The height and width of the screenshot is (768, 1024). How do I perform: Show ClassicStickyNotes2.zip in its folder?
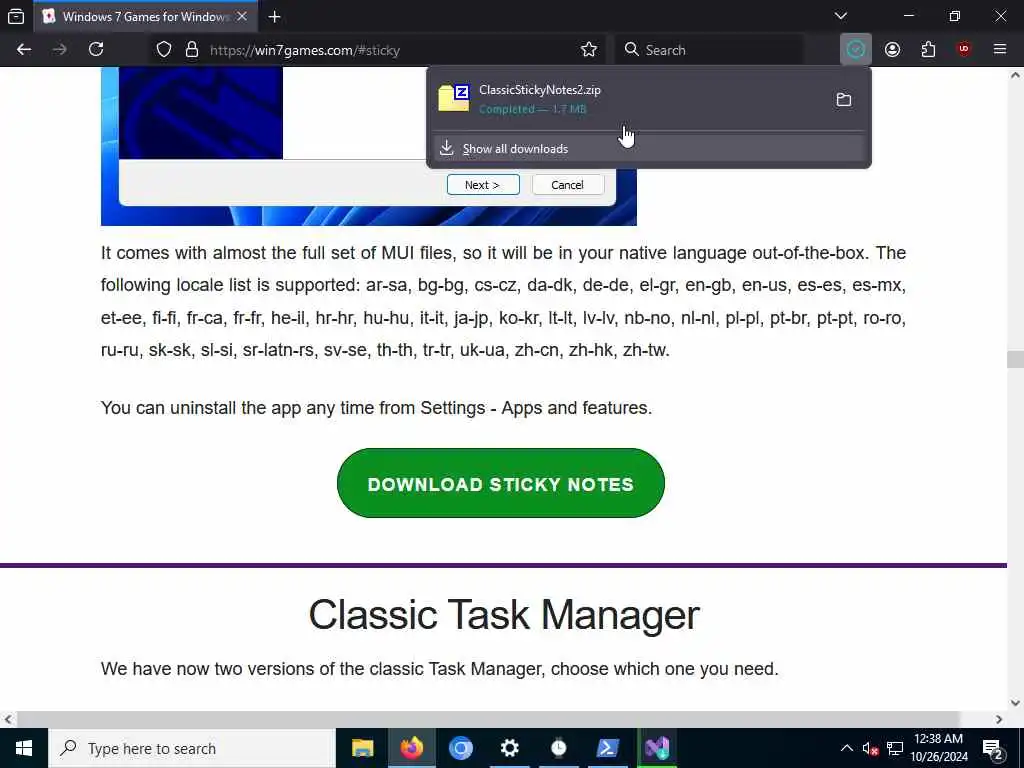point(844,100)
